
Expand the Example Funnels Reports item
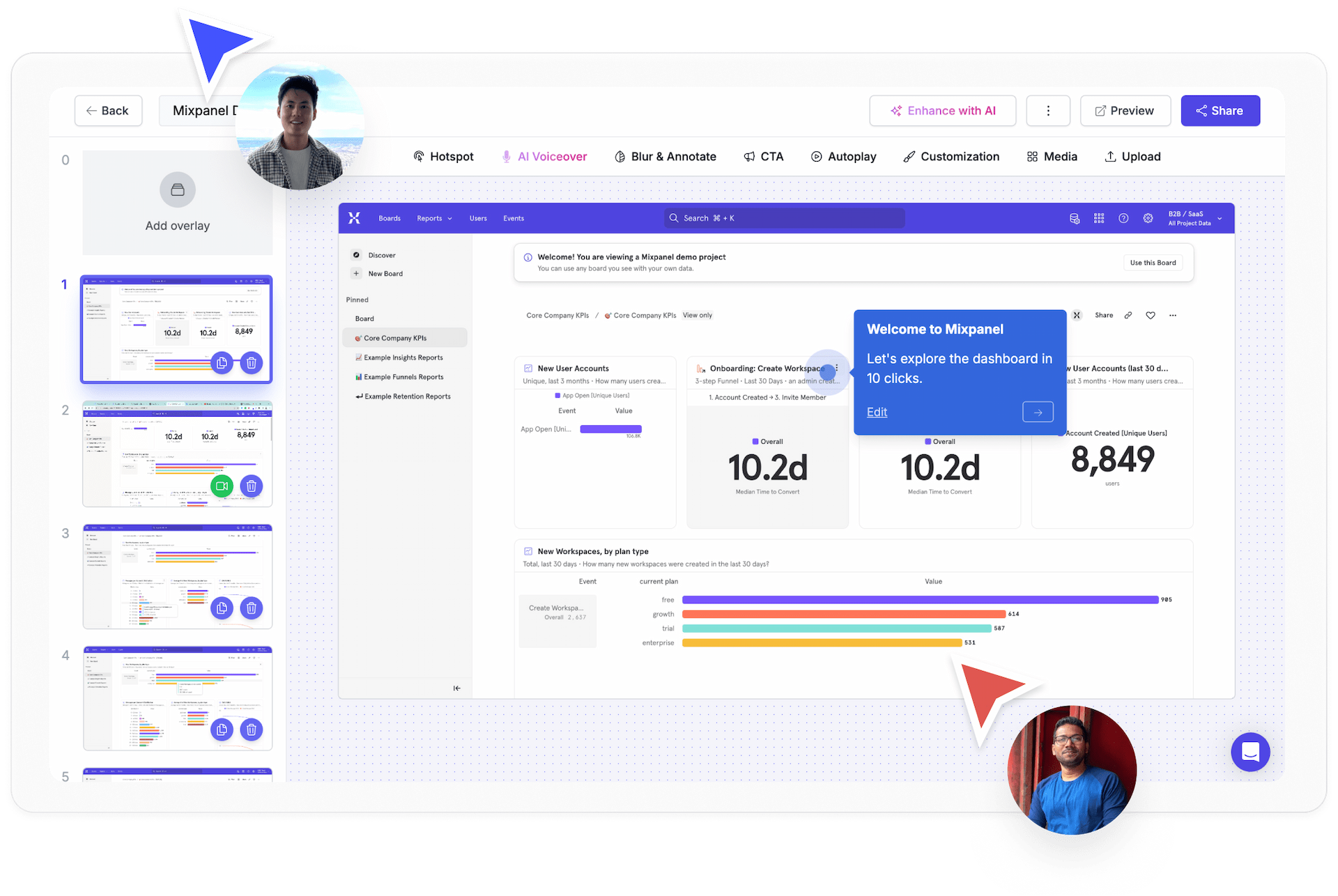(x=402, y=376)
